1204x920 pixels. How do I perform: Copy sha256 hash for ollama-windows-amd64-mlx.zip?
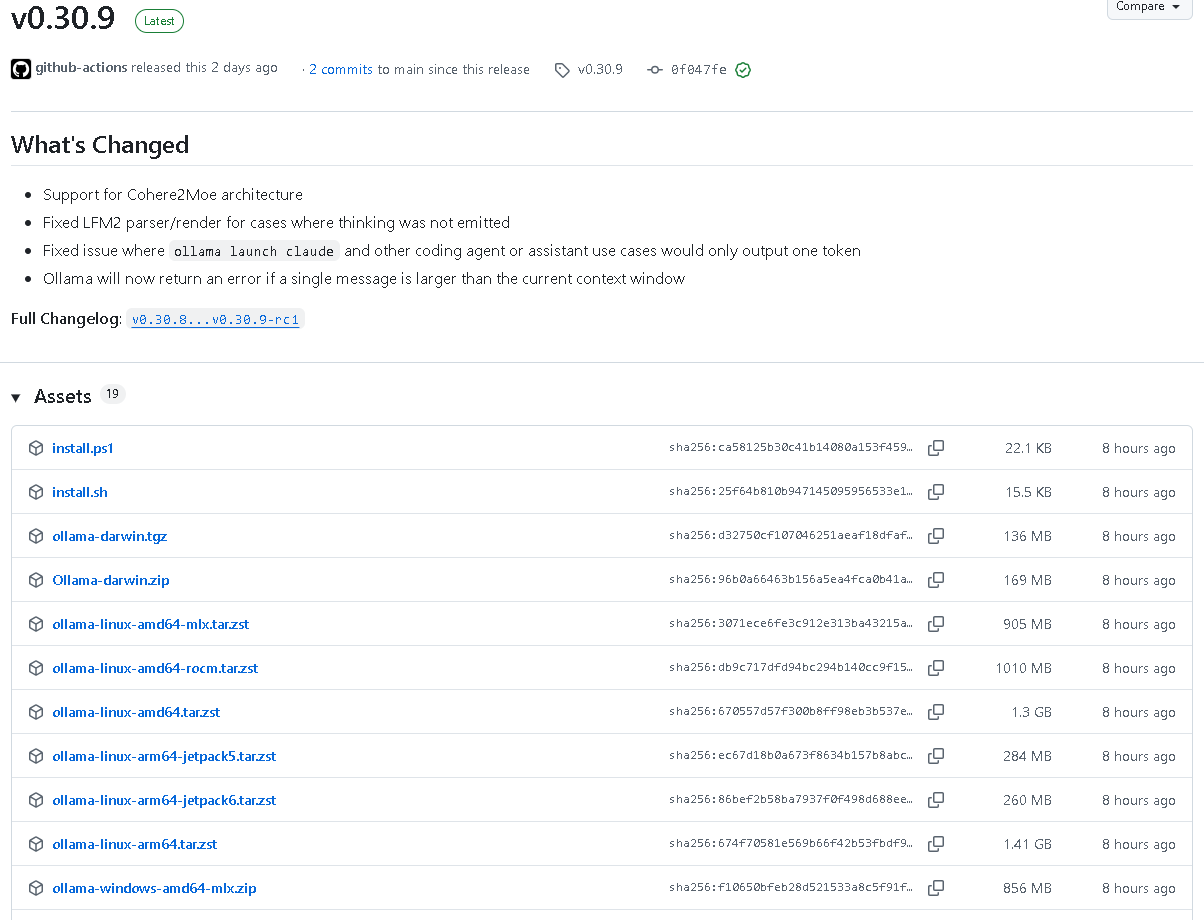[936, 888]
